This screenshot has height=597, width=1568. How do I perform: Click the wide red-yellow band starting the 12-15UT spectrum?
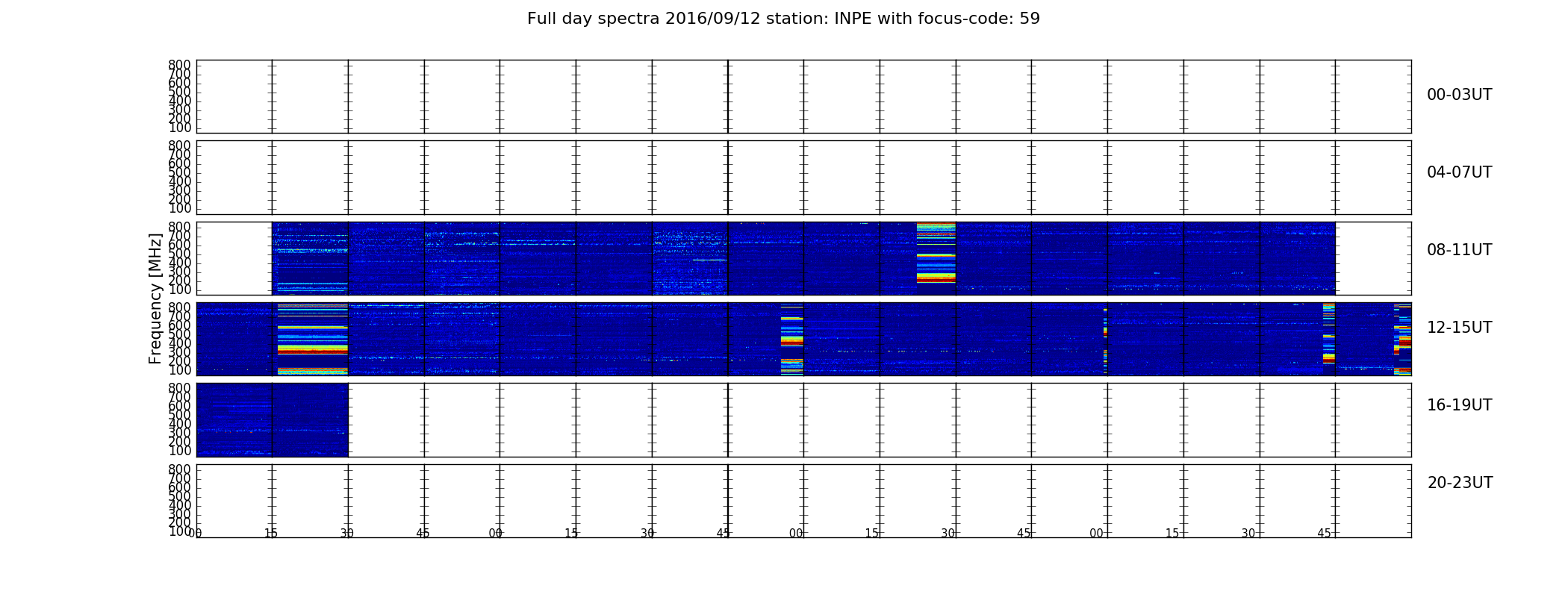point(312,339)
